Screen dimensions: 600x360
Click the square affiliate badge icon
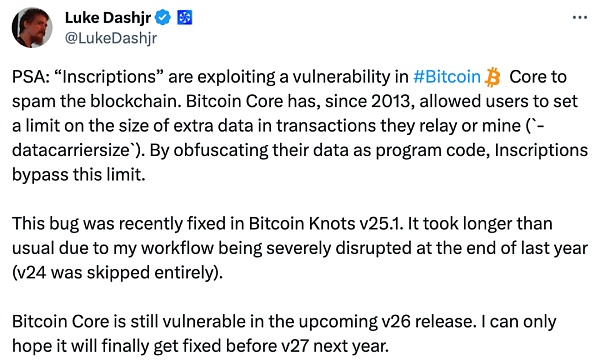[184, 18]
